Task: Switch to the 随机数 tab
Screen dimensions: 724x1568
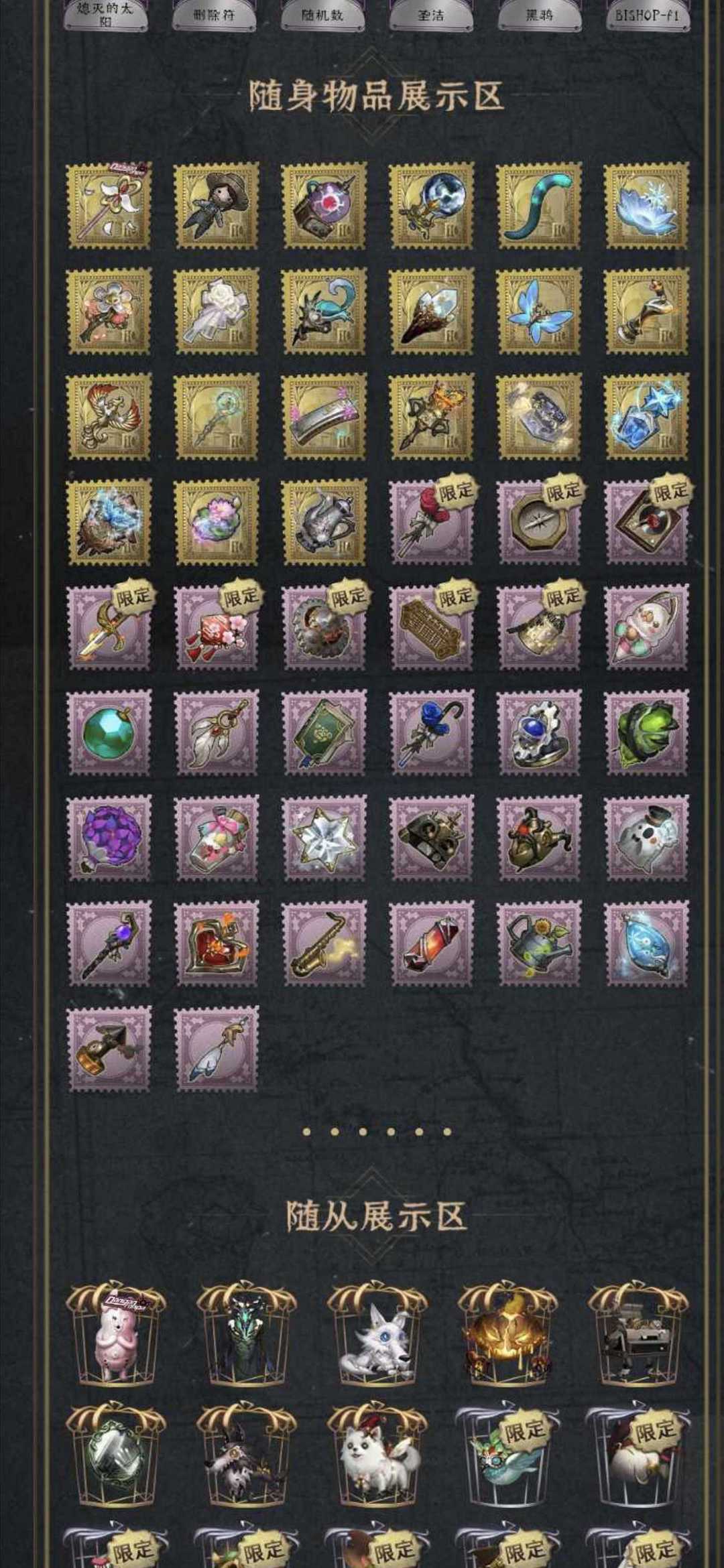Action: click(322, 15)
